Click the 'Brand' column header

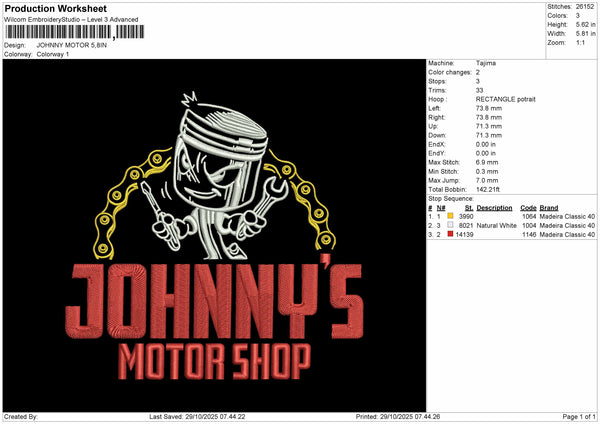(549, 208)
